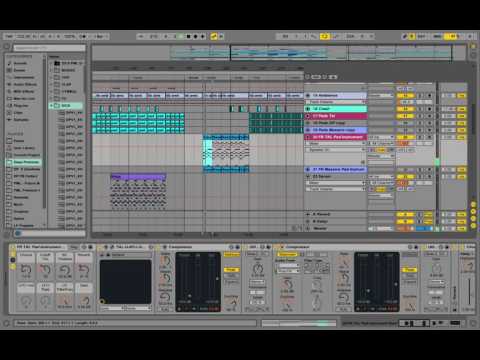Fold the 20 FR-TAL Pad Instrument track
The height and width of the screenshot is (360, 480).
point(308,137)
